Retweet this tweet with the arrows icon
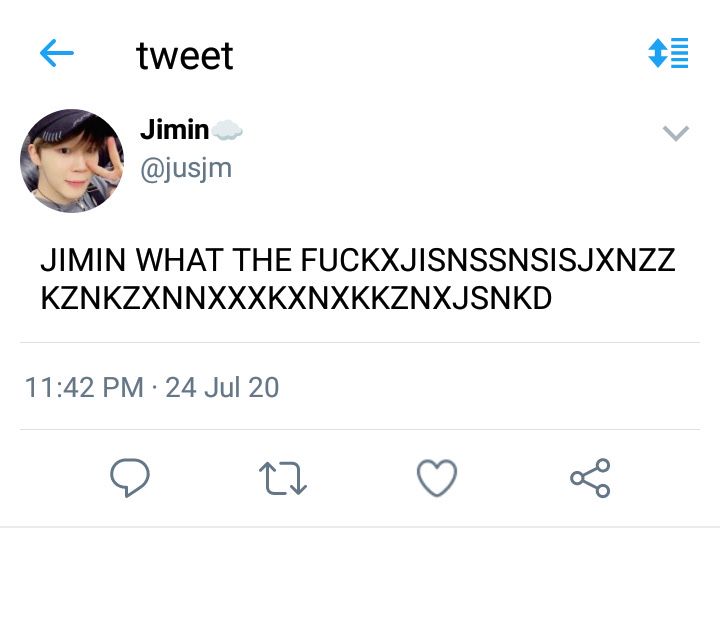 click(283, 479)
